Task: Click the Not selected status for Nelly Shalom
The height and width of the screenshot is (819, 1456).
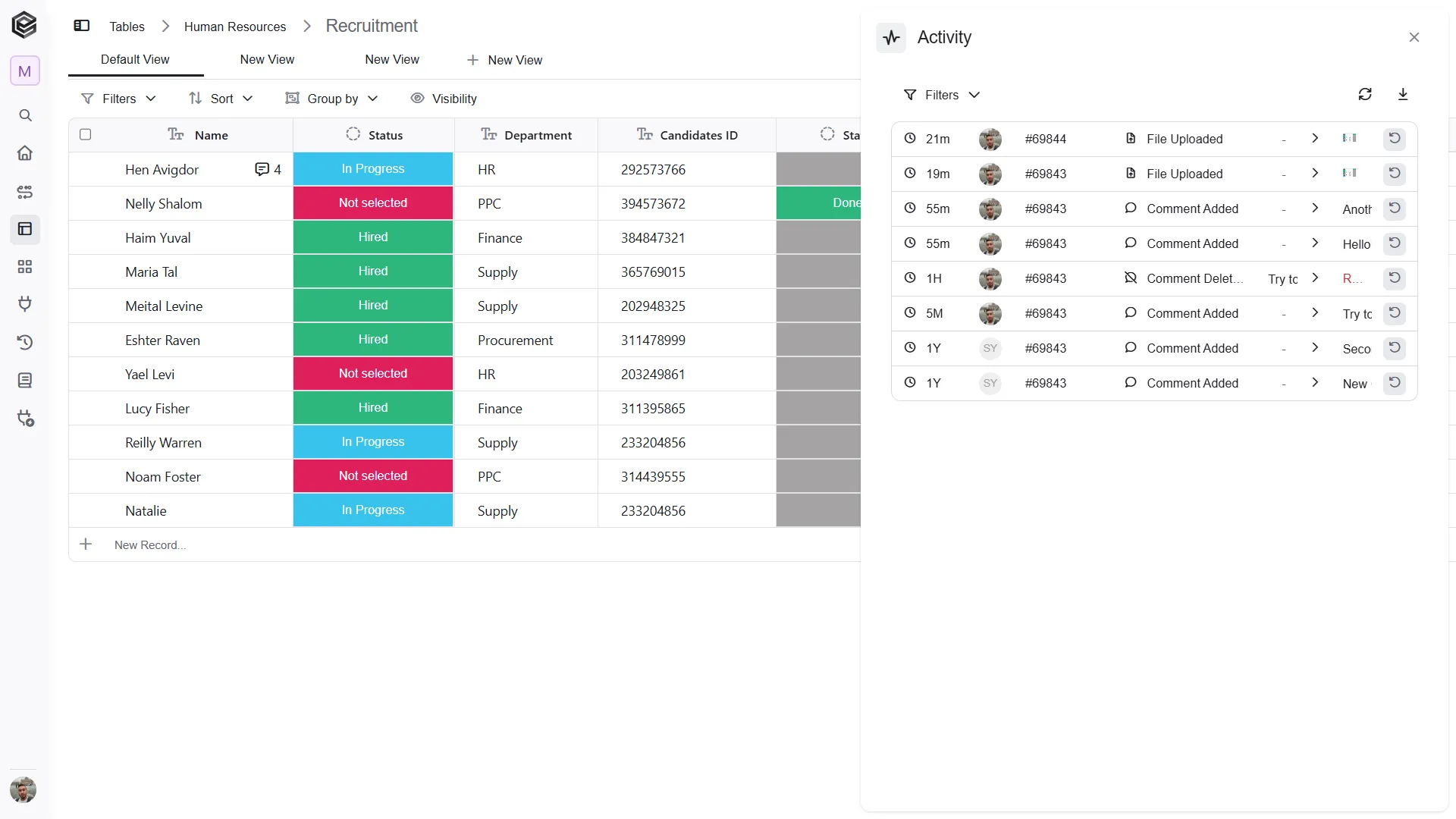Action: click(373, 202)
